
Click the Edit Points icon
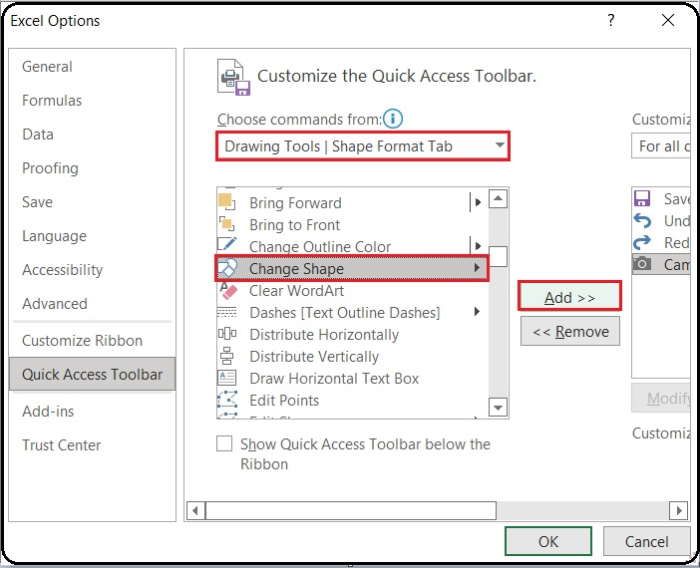pyautogui.click(x=227, y=401)
